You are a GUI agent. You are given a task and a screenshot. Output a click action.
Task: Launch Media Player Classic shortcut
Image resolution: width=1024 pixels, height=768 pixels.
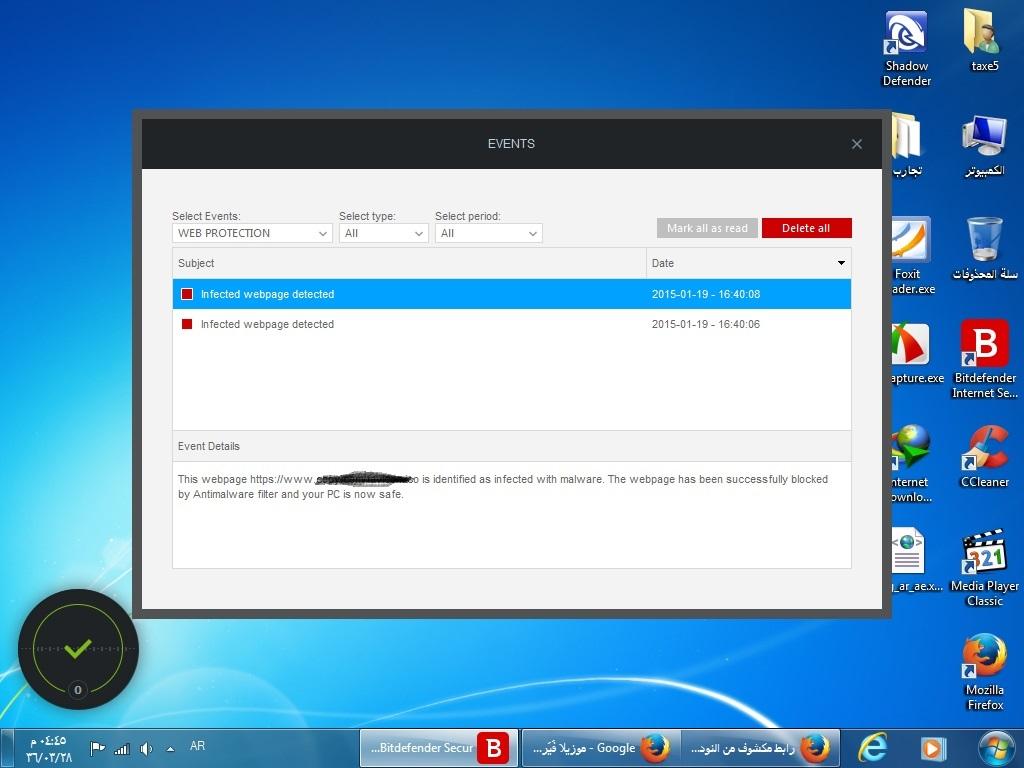point(984,568)
